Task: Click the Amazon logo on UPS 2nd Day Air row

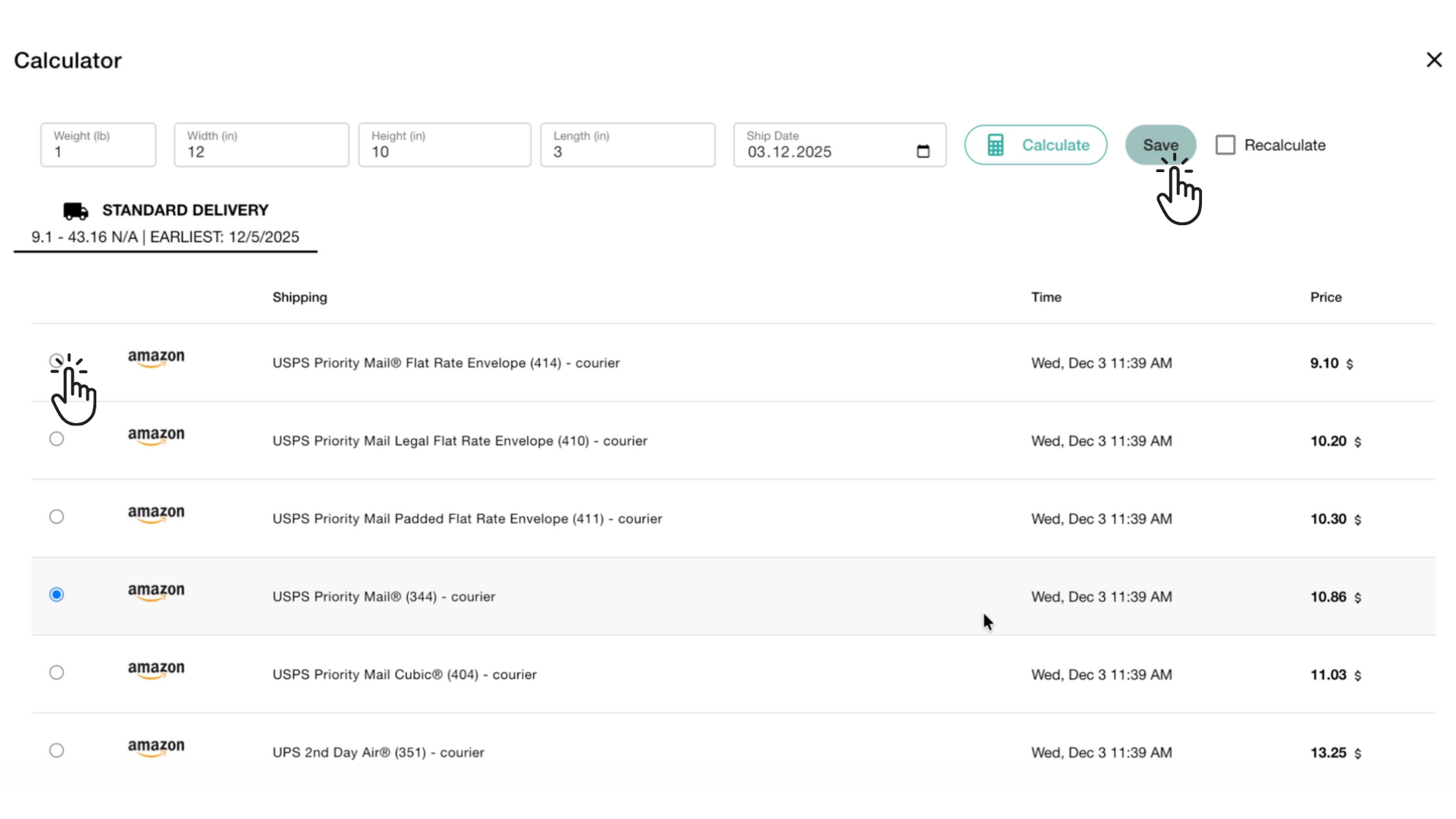Action: coord(155,749)
